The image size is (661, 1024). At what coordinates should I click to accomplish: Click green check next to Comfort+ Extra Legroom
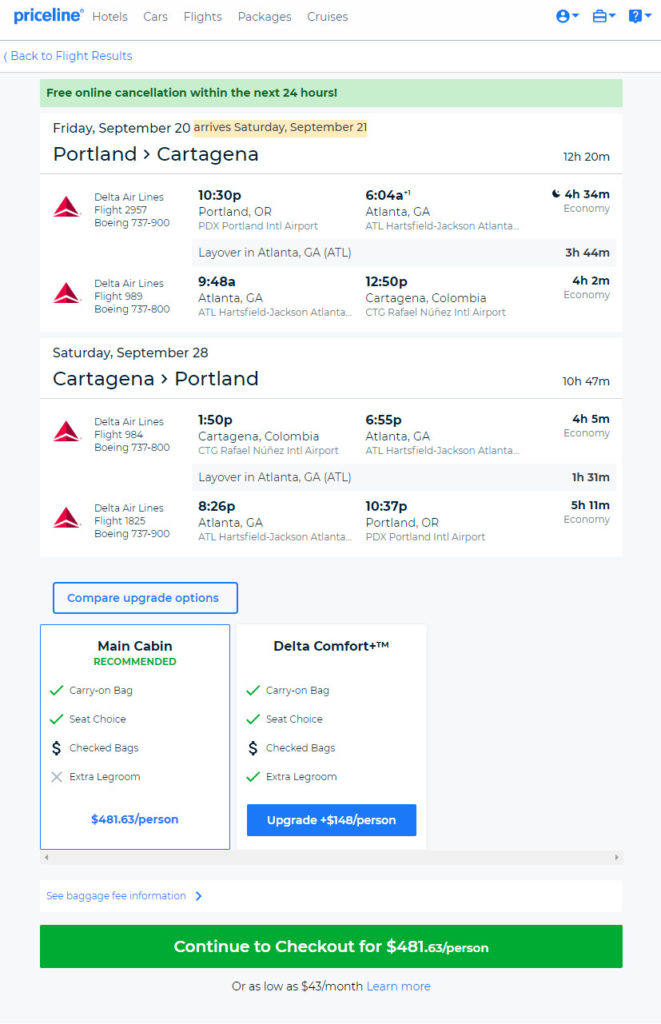click(x=253, y=776)
